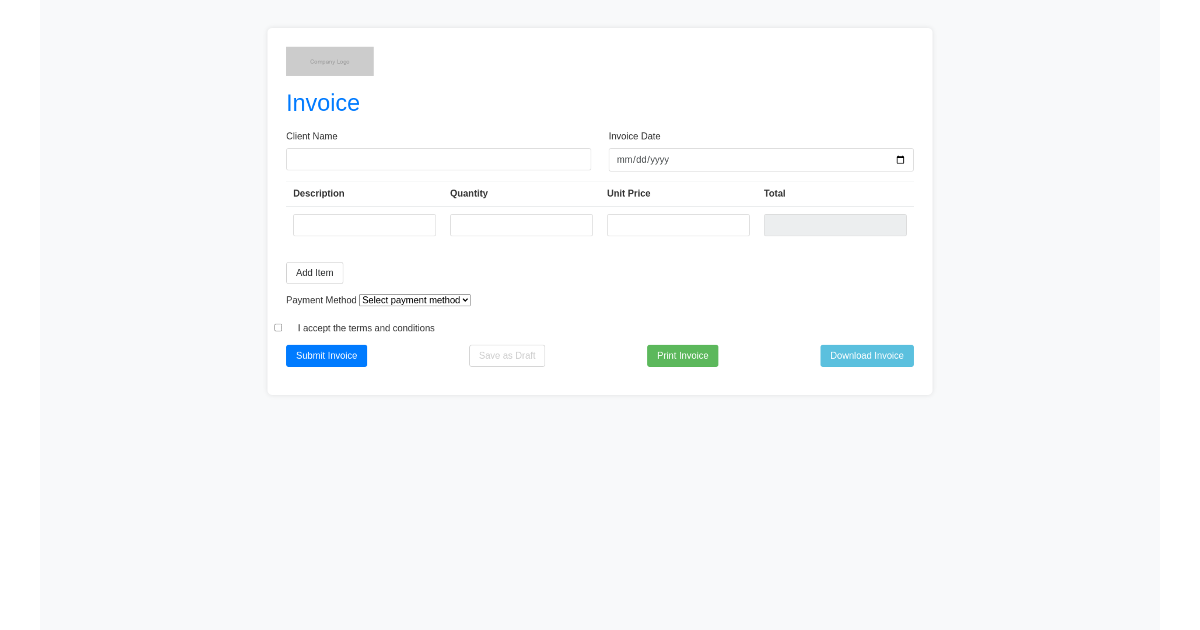Click the Description input field
This screenshot has width=1200, height=630.
364,224
